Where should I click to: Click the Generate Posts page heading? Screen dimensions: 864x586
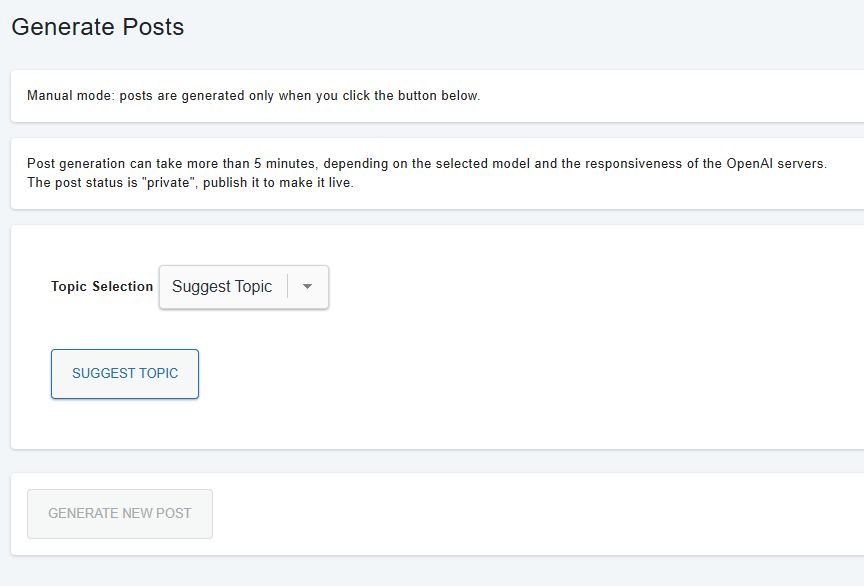[98, 27]
